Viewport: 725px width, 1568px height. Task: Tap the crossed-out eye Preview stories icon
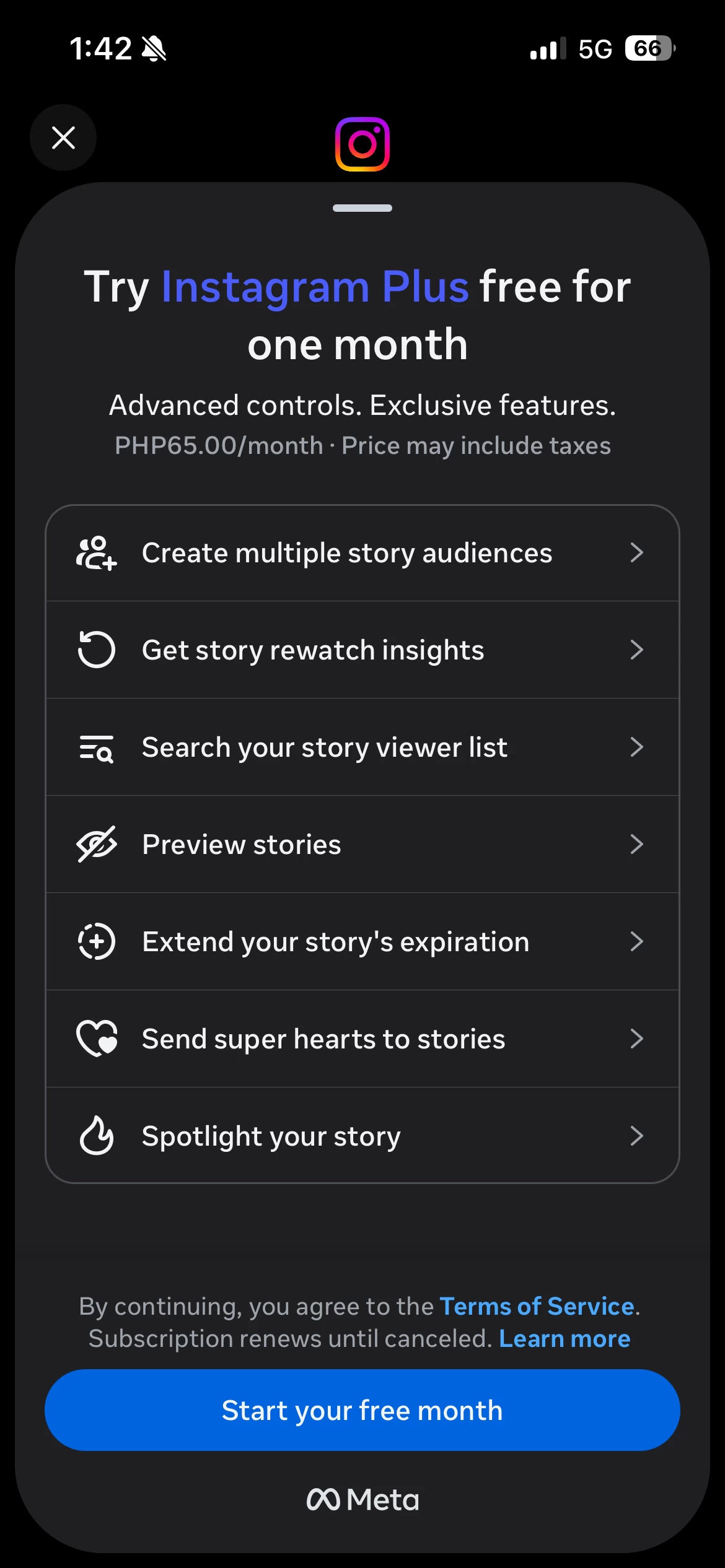tap(96, 844)
